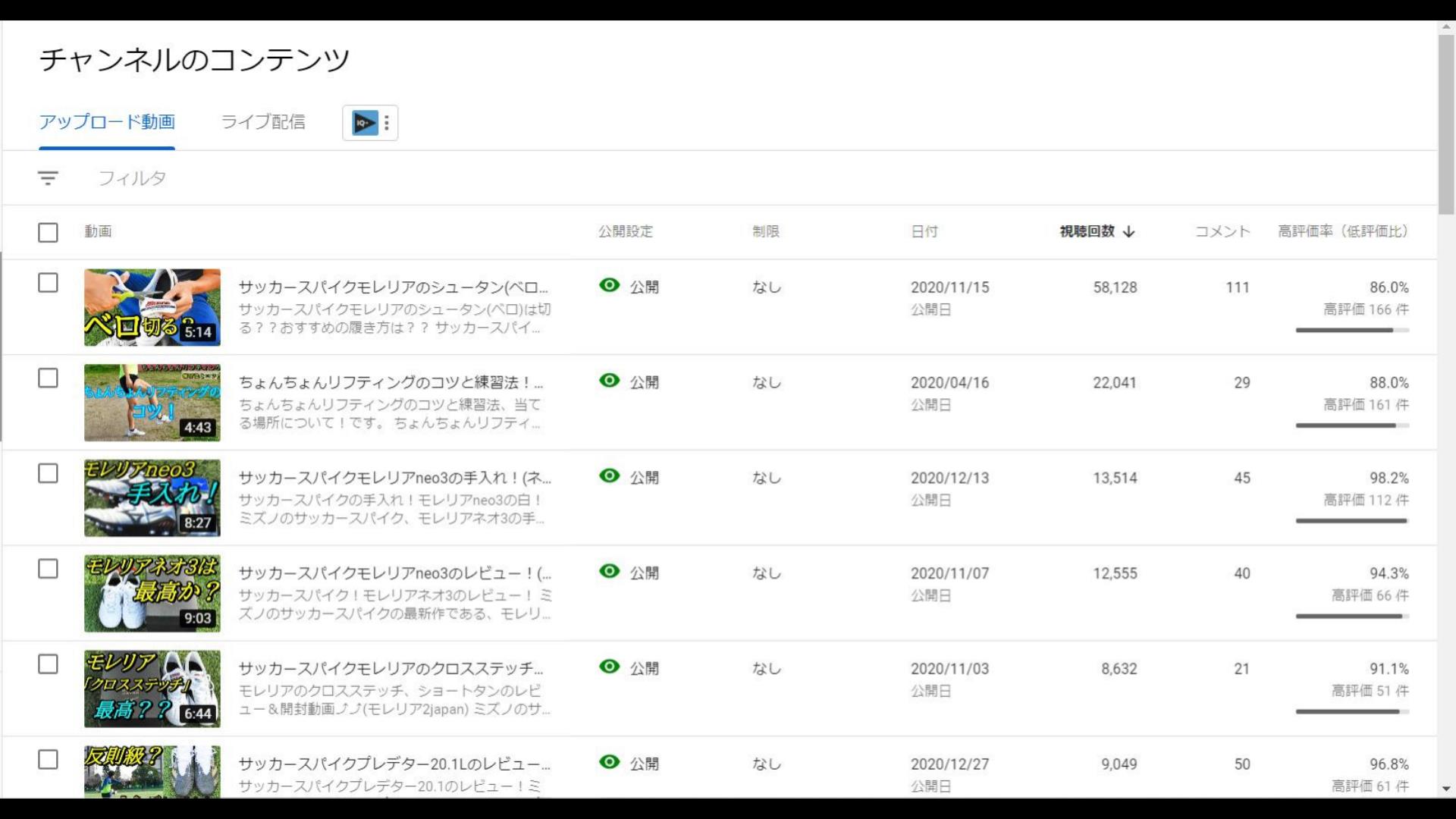Select checkbox for プレデター20.1Lのレビュー video
The height and width of the screenshot is (819, 1456).
point(48,760)
